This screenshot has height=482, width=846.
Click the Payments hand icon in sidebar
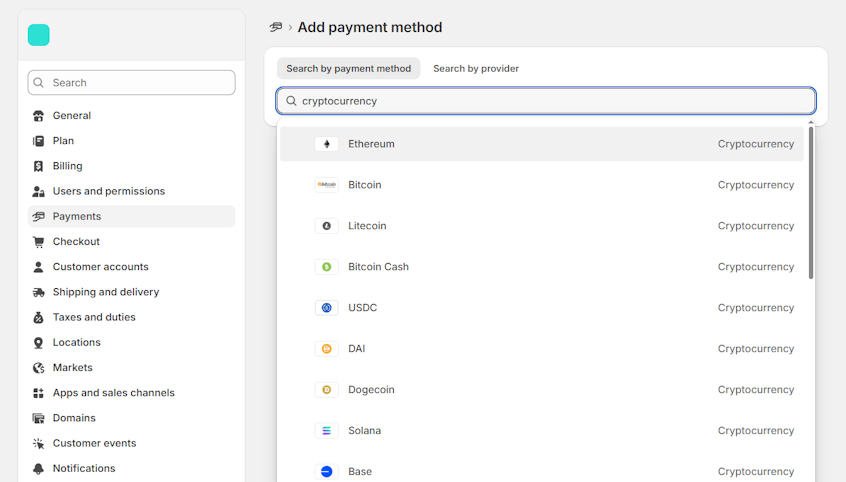click(38, 216)
